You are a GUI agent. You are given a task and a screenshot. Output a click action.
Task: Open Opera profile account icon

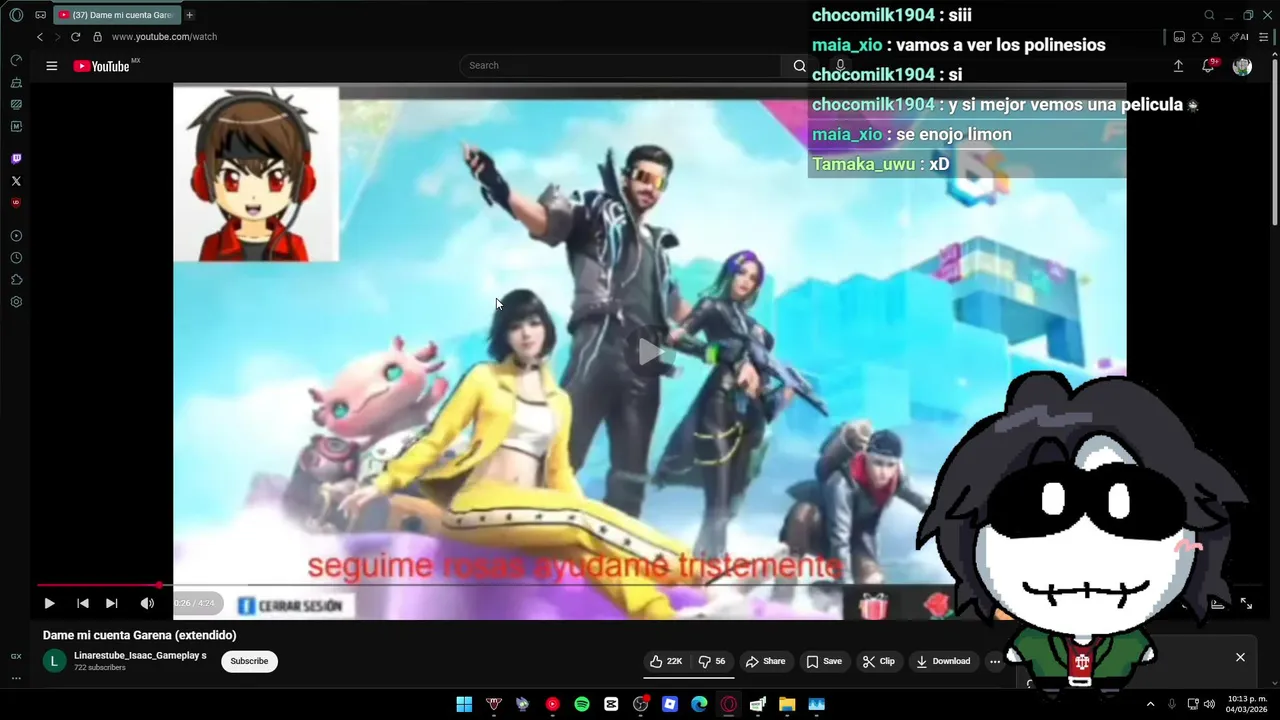tap(1215, 37)
